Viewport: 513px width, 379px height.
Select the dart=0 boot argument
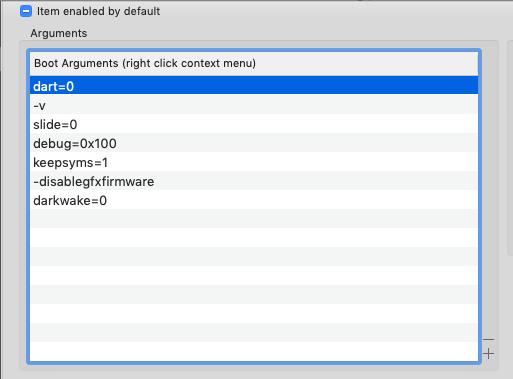254,86
